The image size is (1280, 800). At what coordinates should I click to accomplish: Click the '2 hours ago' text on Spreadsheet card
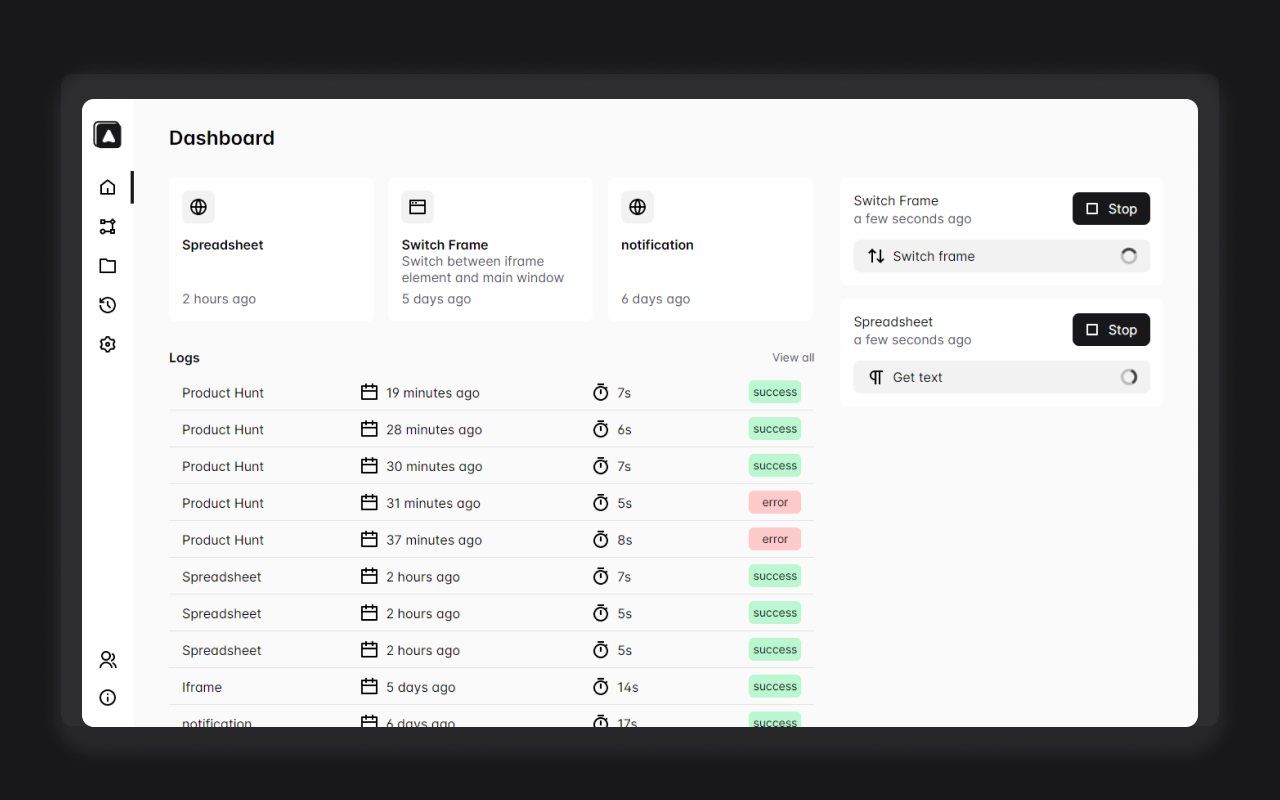point(219,299)
